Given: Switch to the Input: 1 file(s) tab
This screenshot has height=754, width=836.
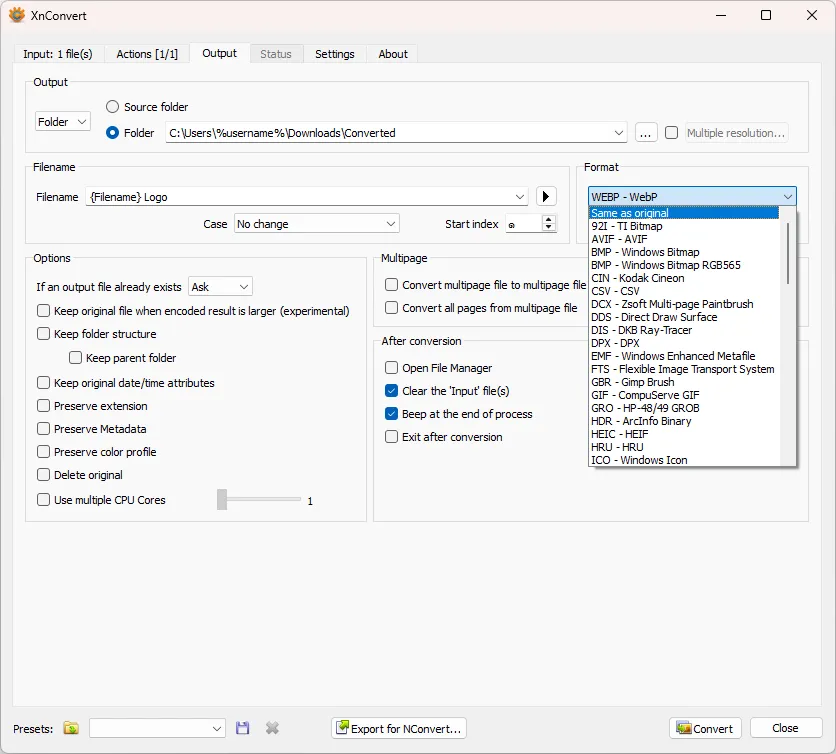Looking at the screenshot, I should pyautogui.click(x=58, y=54).
